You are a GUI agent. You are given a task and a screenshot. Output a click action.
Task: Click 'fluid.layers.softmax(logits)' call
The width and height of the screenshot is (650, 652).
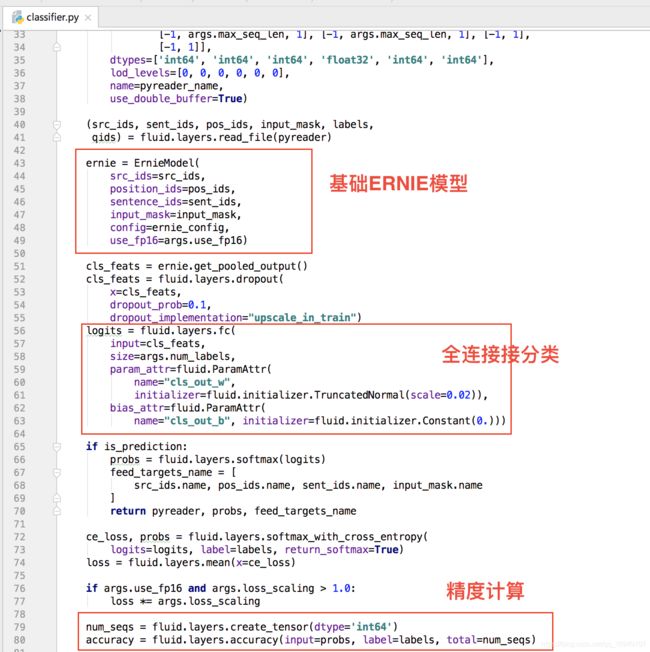click(242, 459)
